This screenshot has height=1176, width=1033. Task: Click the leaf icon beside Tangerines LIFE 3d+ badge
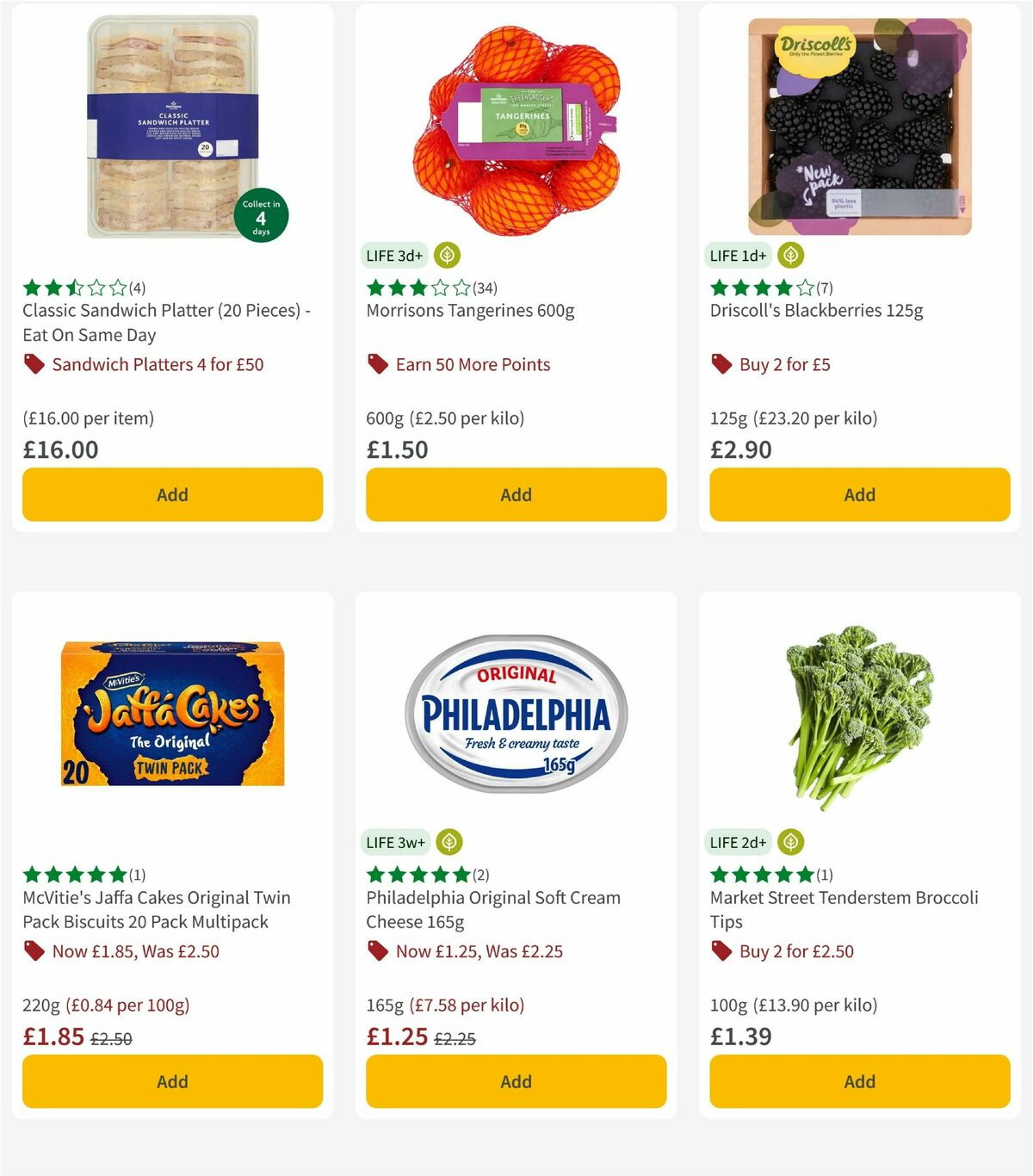446,255
